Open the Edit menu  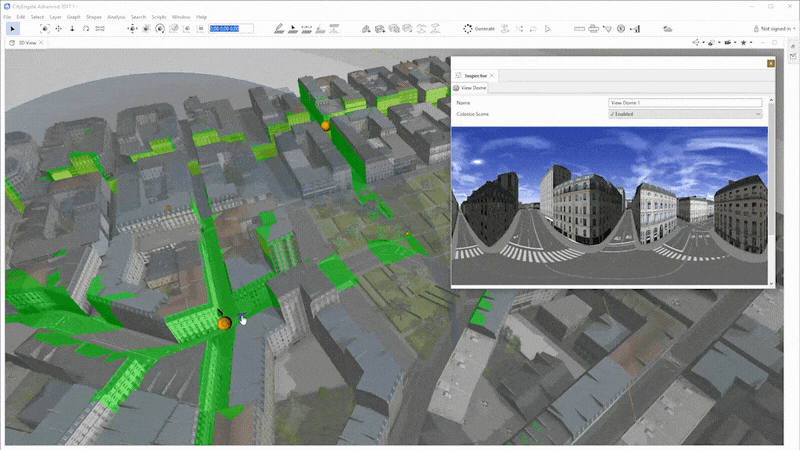tap(20, 17)
